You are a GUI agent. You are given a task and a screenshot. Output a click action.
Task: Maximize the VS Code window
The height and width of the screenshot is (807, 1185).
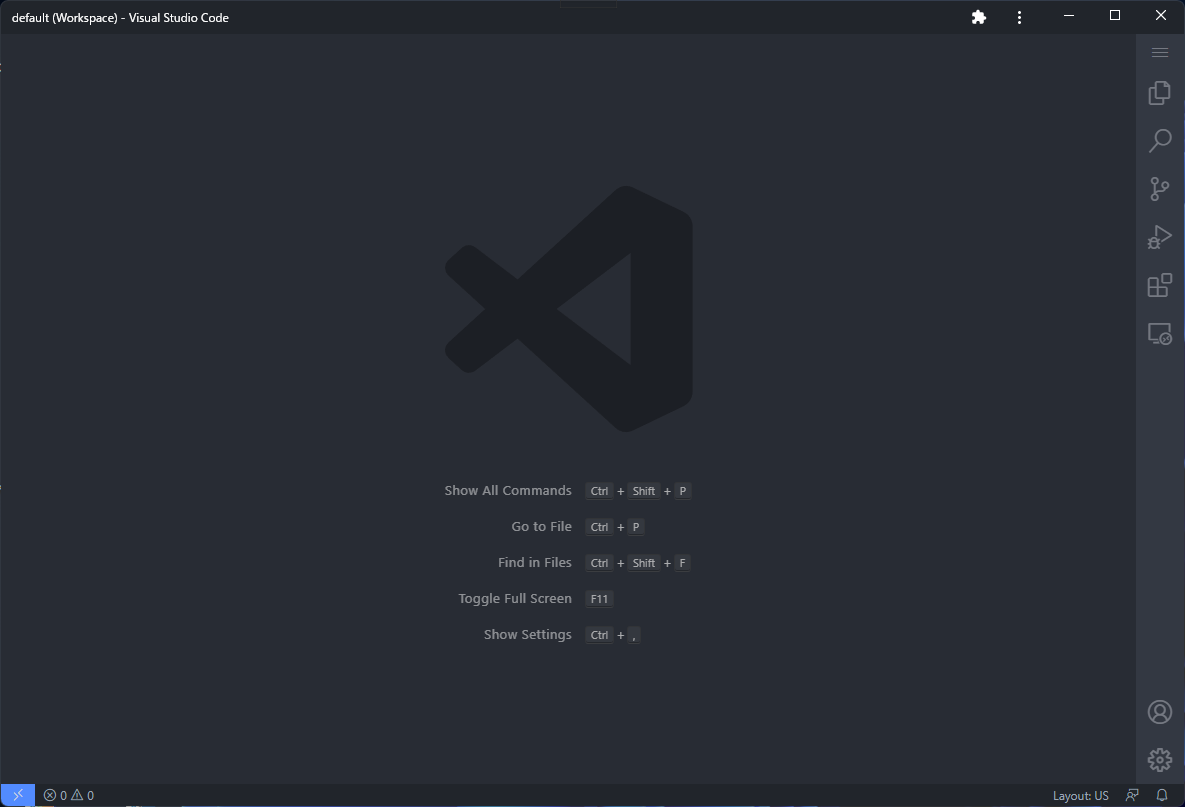click(x=1114, y=16)
